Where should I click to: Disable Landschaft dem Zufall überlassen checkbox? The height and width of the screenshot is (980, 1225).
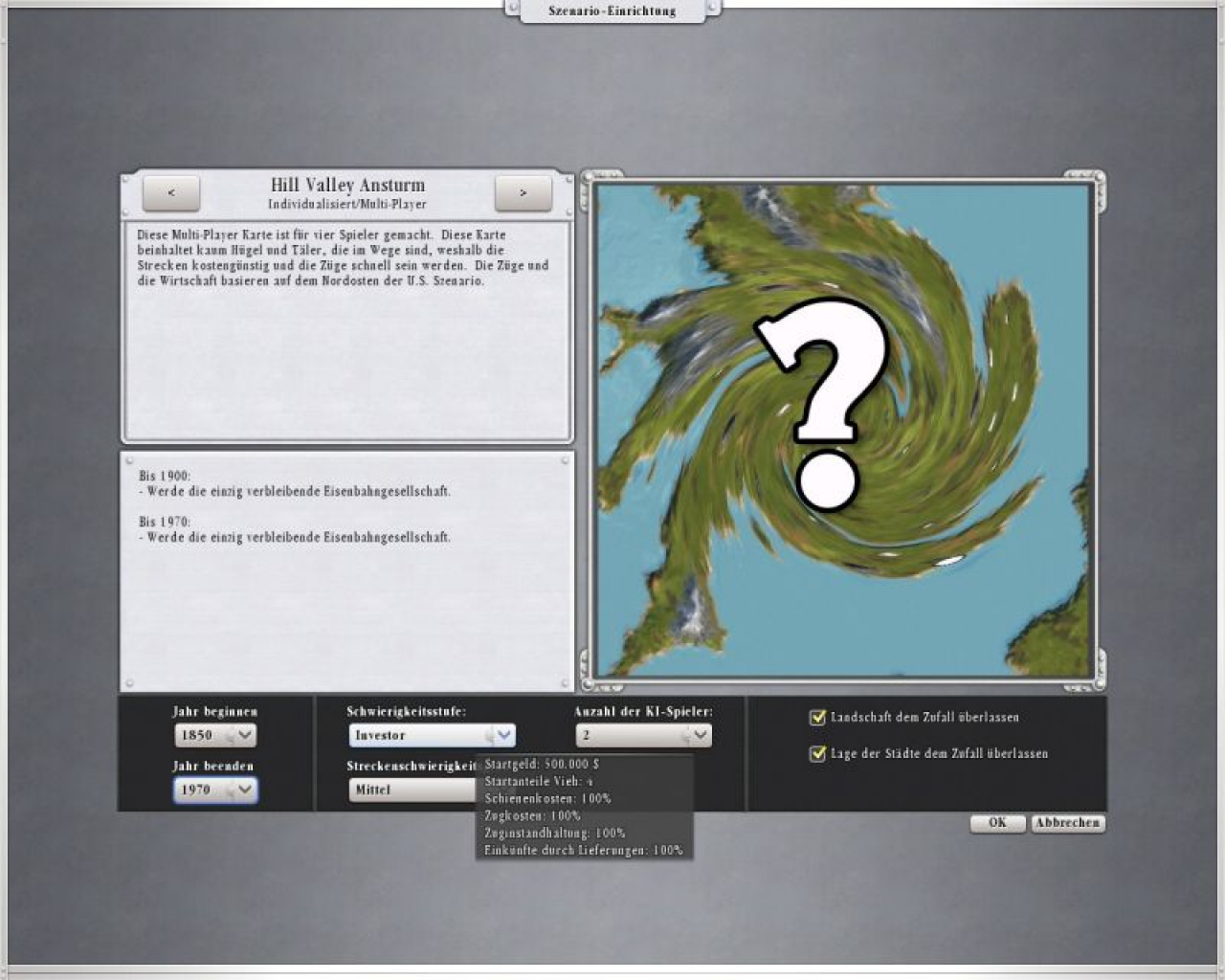click(817, 717)
